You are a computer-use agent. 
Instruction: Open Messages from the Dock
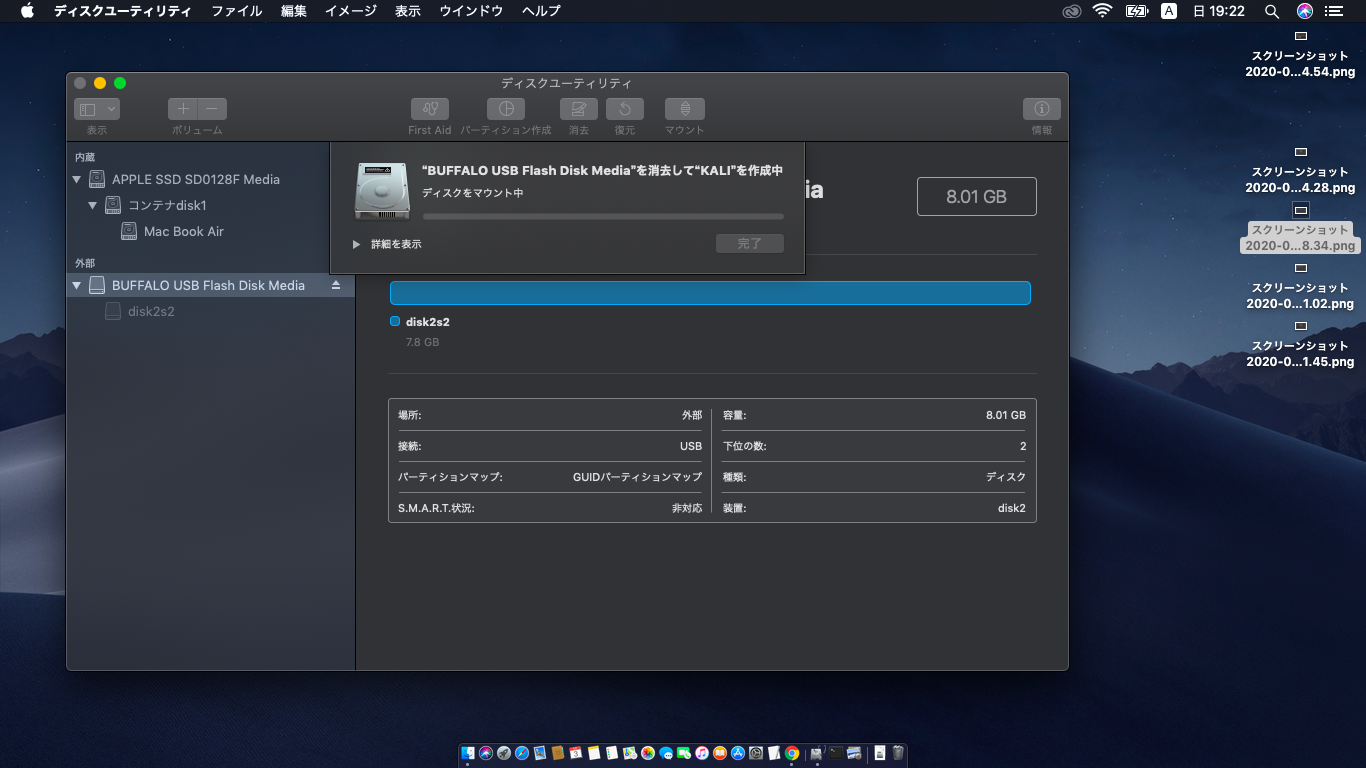tap(666, 753)
